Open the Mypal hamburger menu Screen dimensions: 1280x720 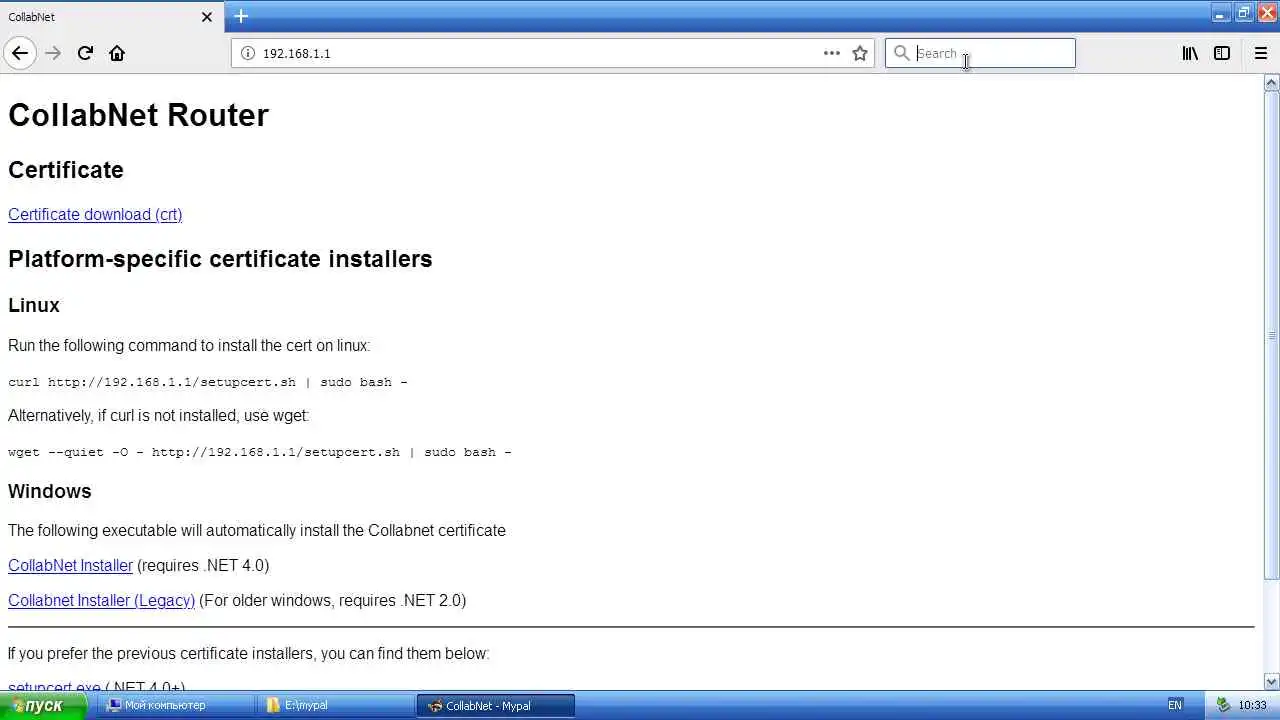pyautogui.click(x=1260, y=53)
